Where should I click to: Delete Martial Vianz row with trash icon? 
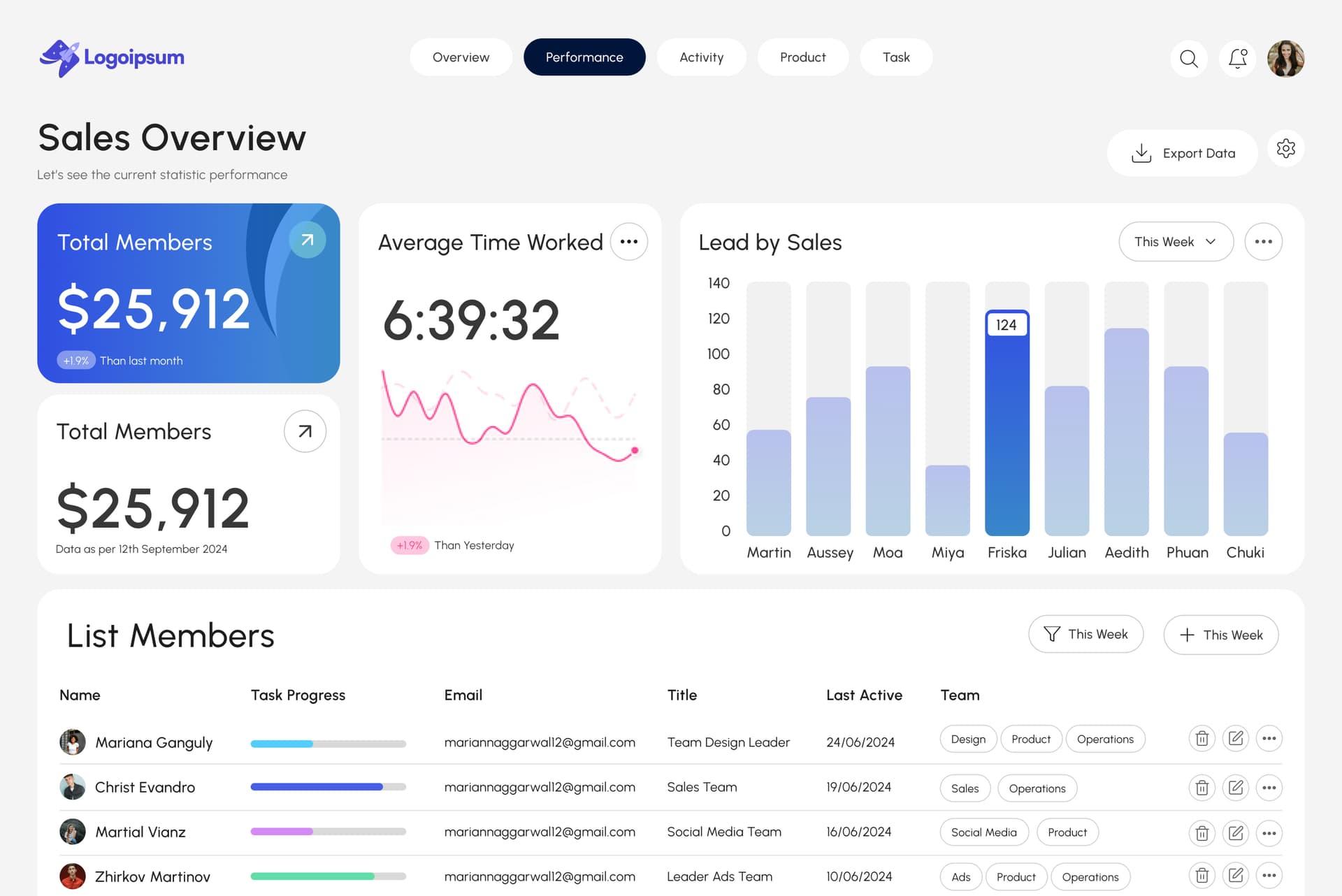pyautogui.click(x=1202, y=833)
